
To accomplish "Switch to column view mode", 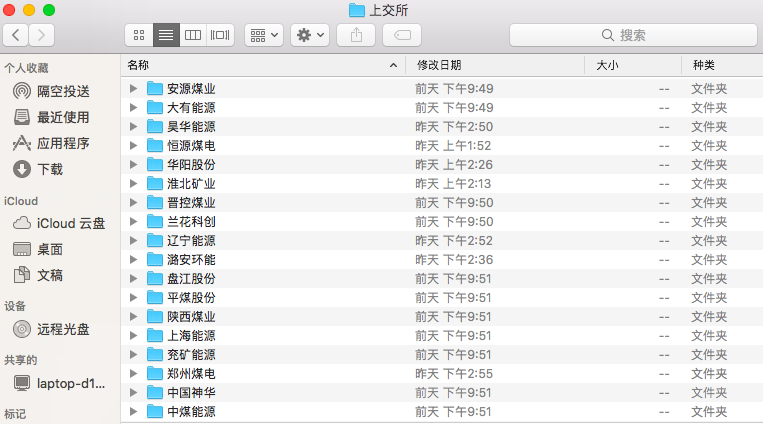I will coord(193,35).
